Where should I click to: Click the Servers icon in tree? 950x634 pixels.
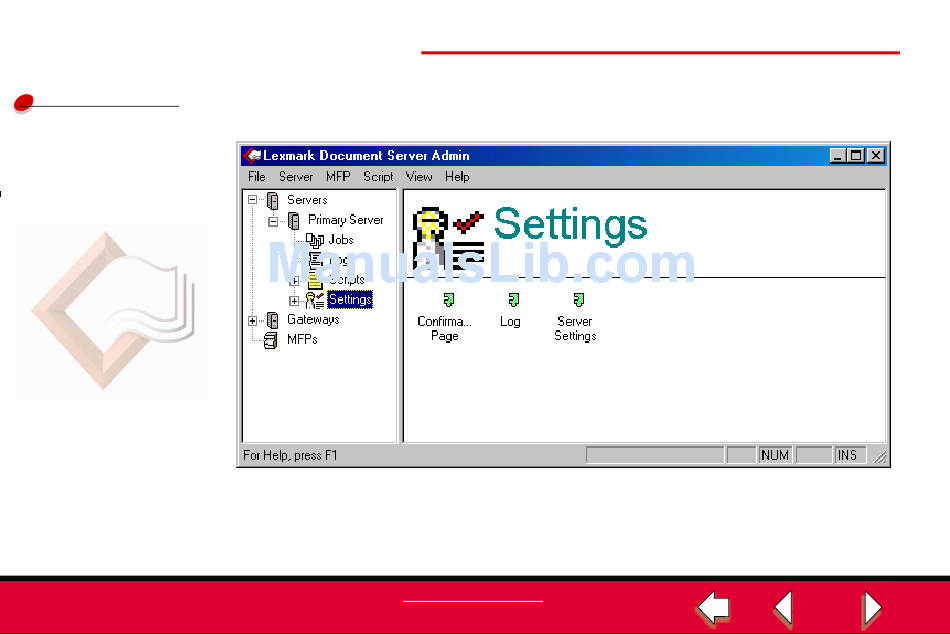click(x=273, y=201)
